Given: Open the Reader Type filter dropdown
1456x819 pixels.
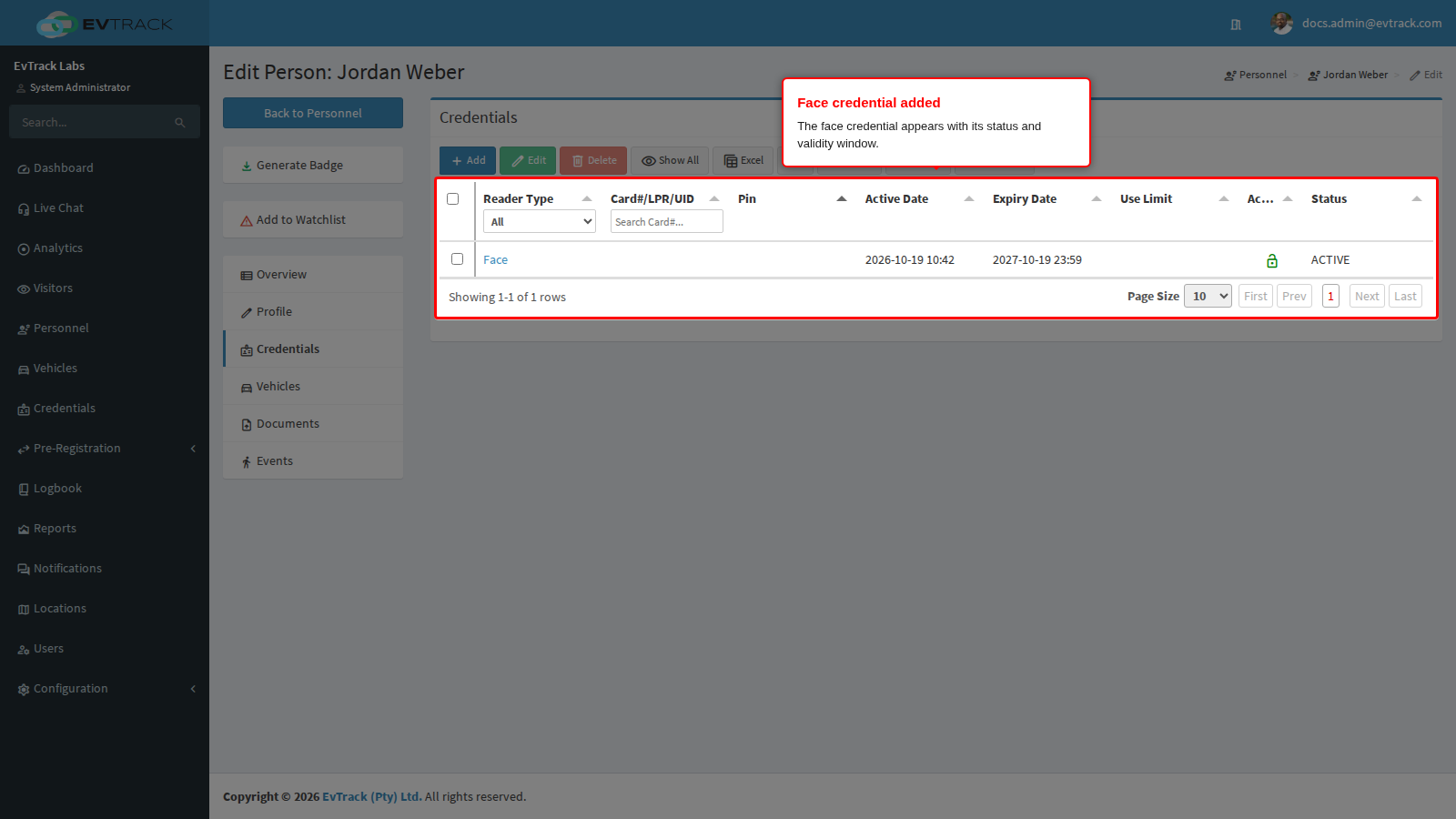Looking at the screenshot, I should pos(540,221).
